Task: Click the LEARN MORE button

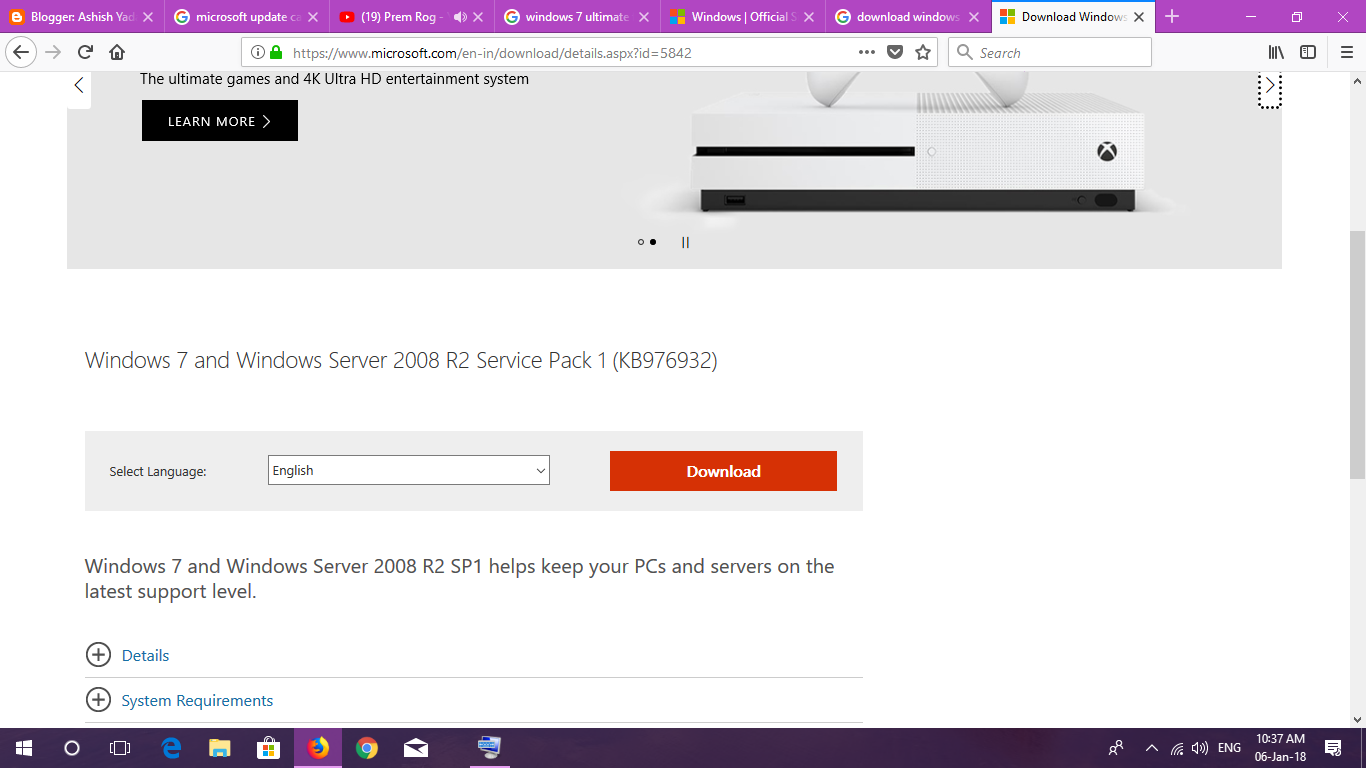Action: pyautogui.click(x=220, y=121)
